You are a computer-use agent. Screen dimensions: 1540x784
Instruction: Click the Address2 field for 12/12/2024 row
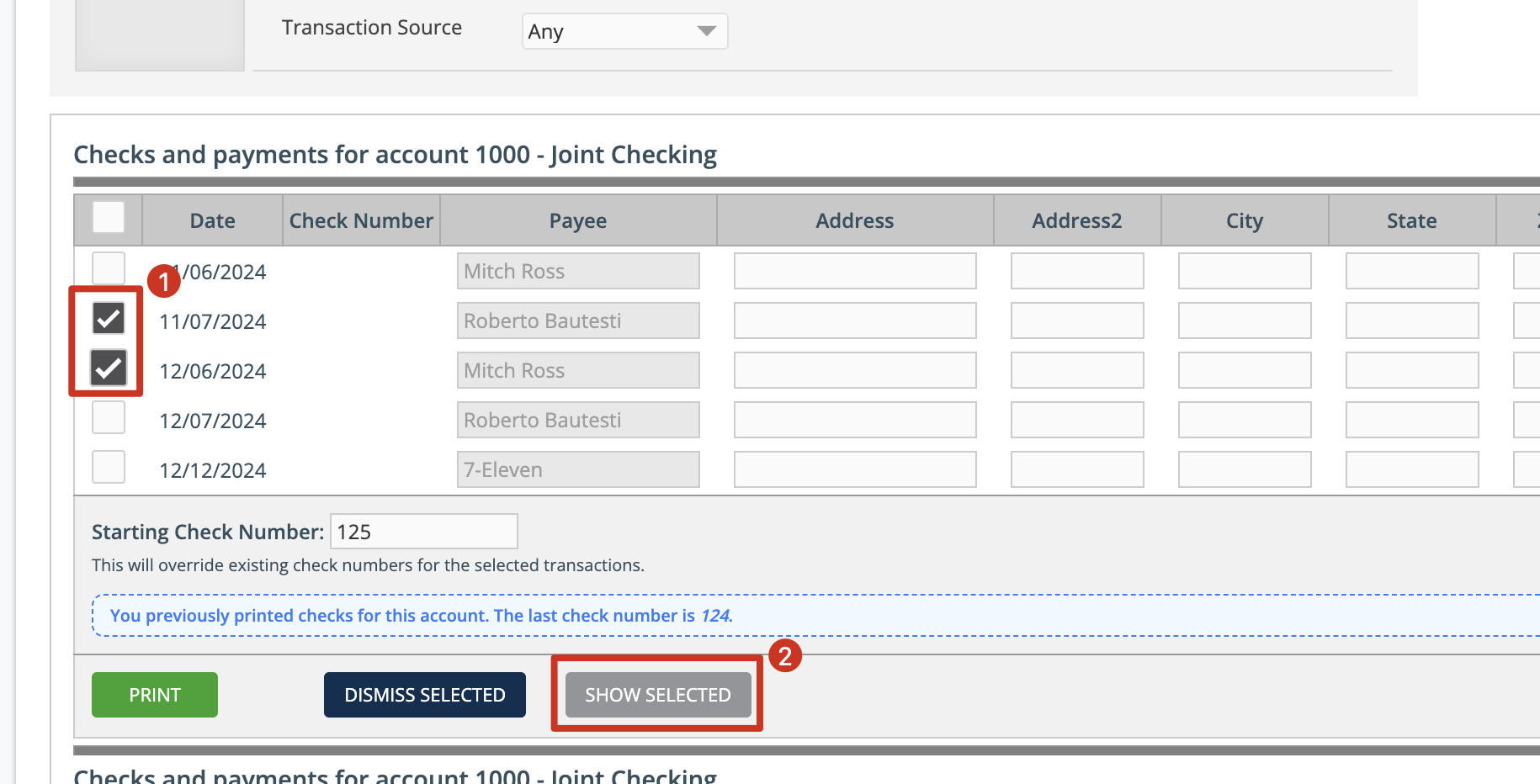point(1077,469)
